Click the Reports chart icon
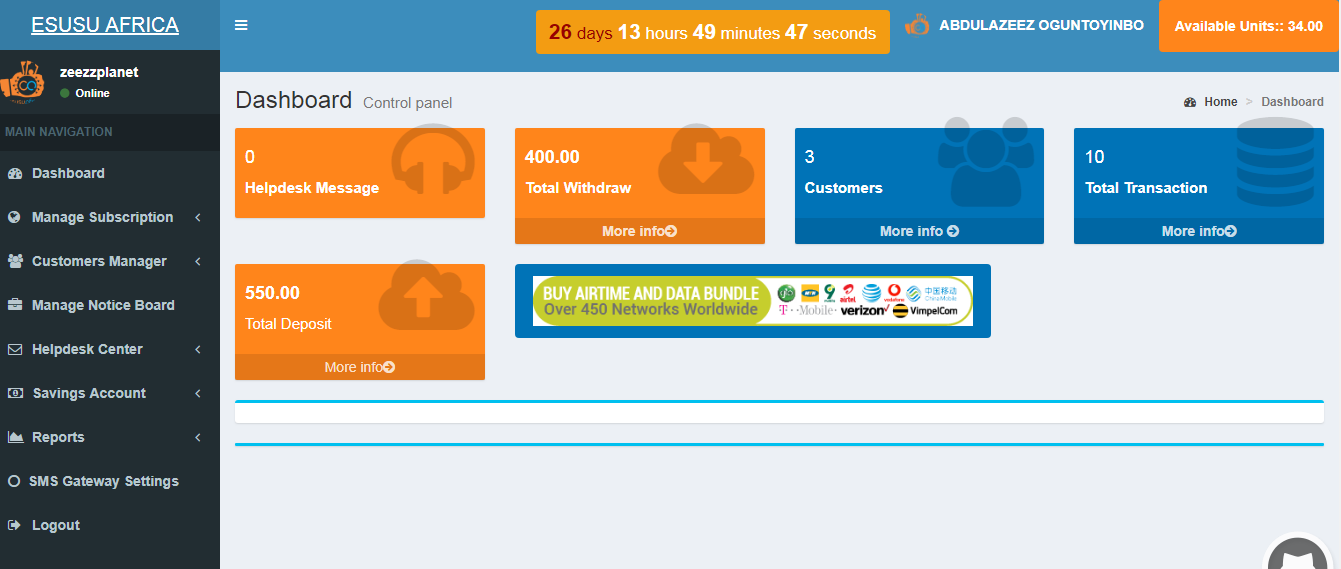Viewport: 1341px width, 569px height. 15,437
